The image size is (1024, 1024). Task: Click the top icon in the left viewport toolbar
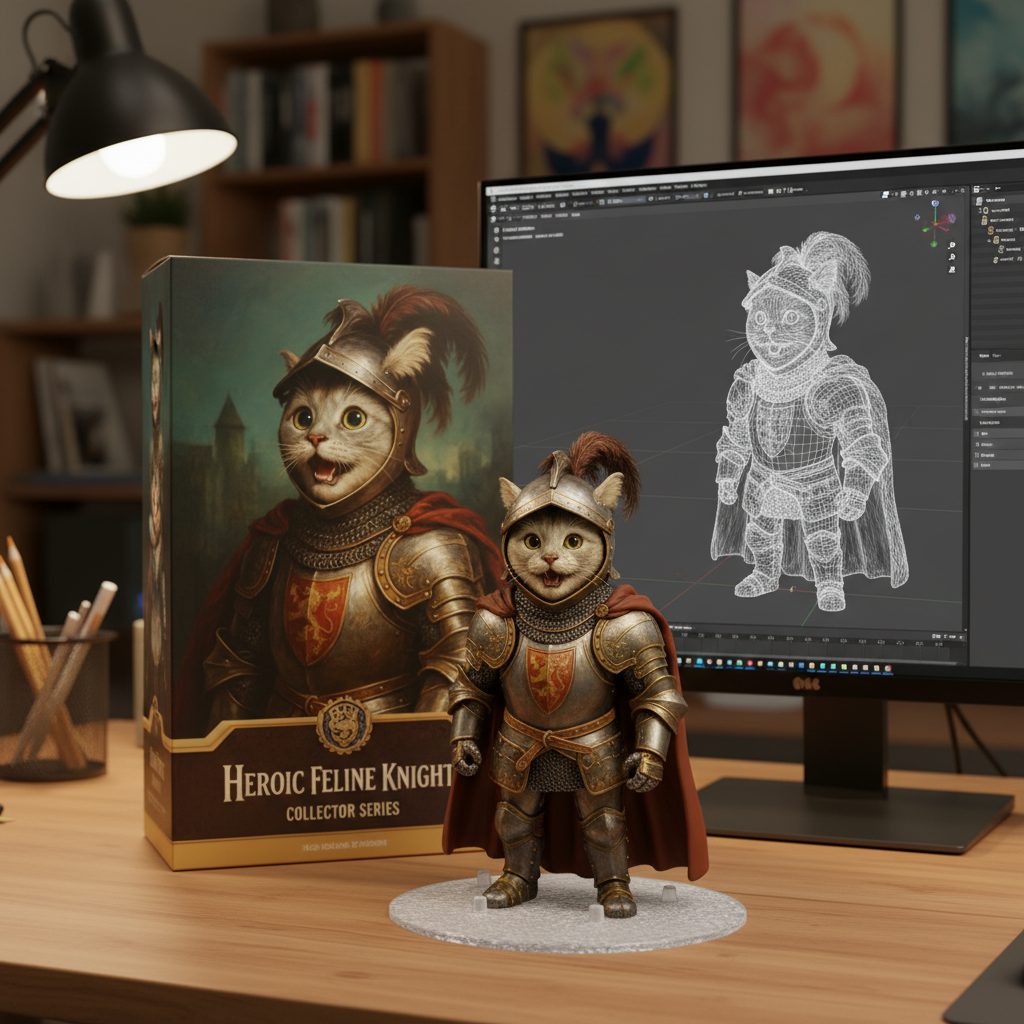[497, 228]
